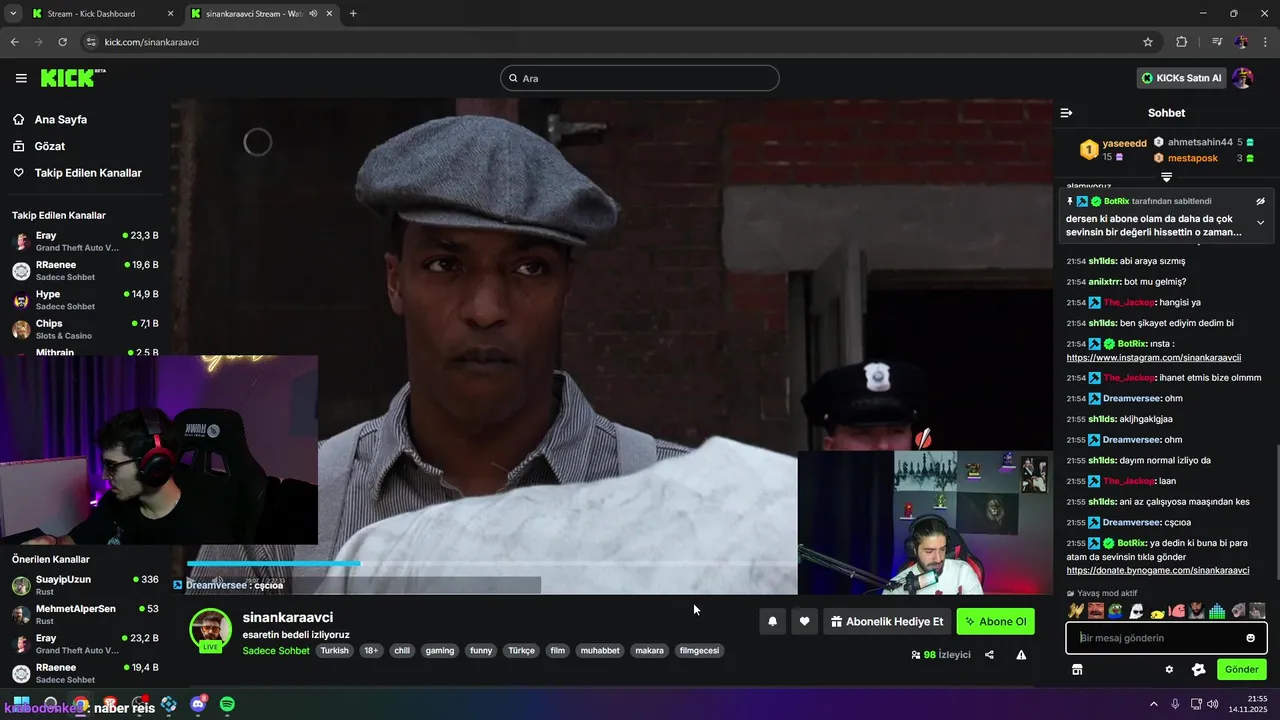Screen dimensions: 1280x720
Task: Select the muhabbet tag
Action: click(601, 650)
